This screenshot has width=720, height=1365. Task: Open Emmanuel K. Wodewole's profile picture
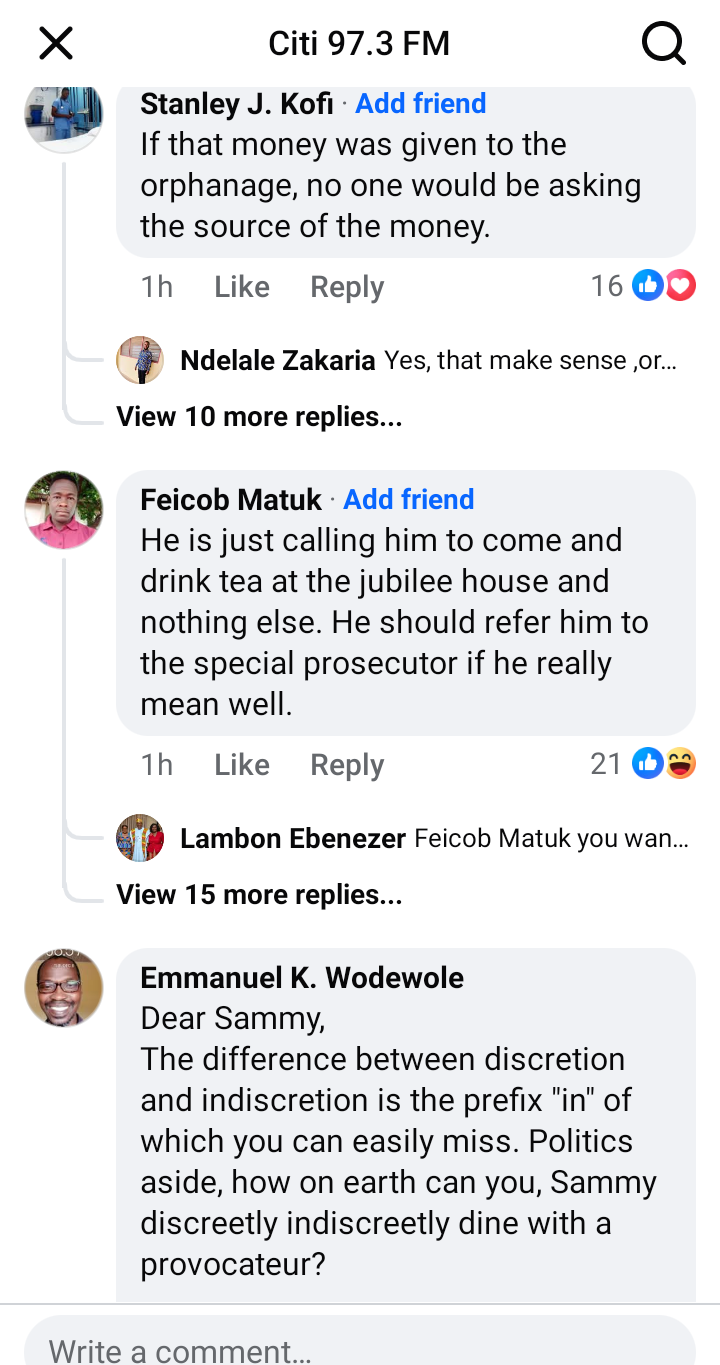pyautogui.click(x=63, y=988)
